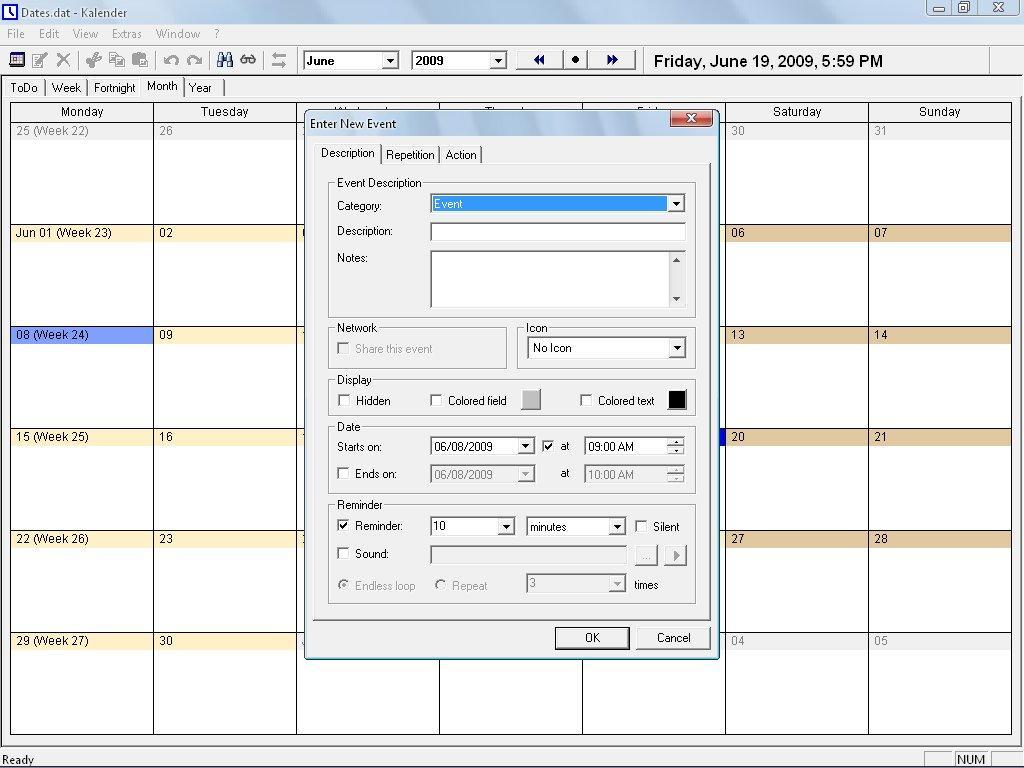Enable the Silent checkbox

tap(641, 526)
